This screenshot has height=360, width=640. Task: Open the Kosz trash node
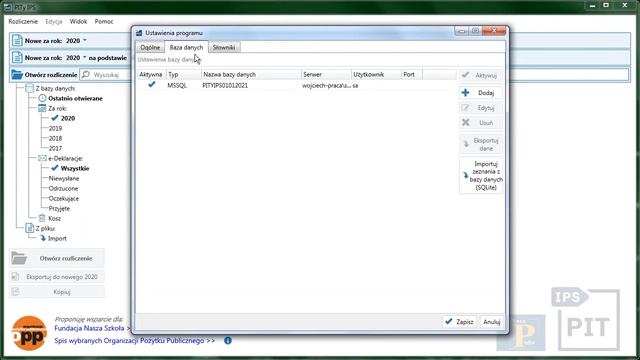pos(54,218)
